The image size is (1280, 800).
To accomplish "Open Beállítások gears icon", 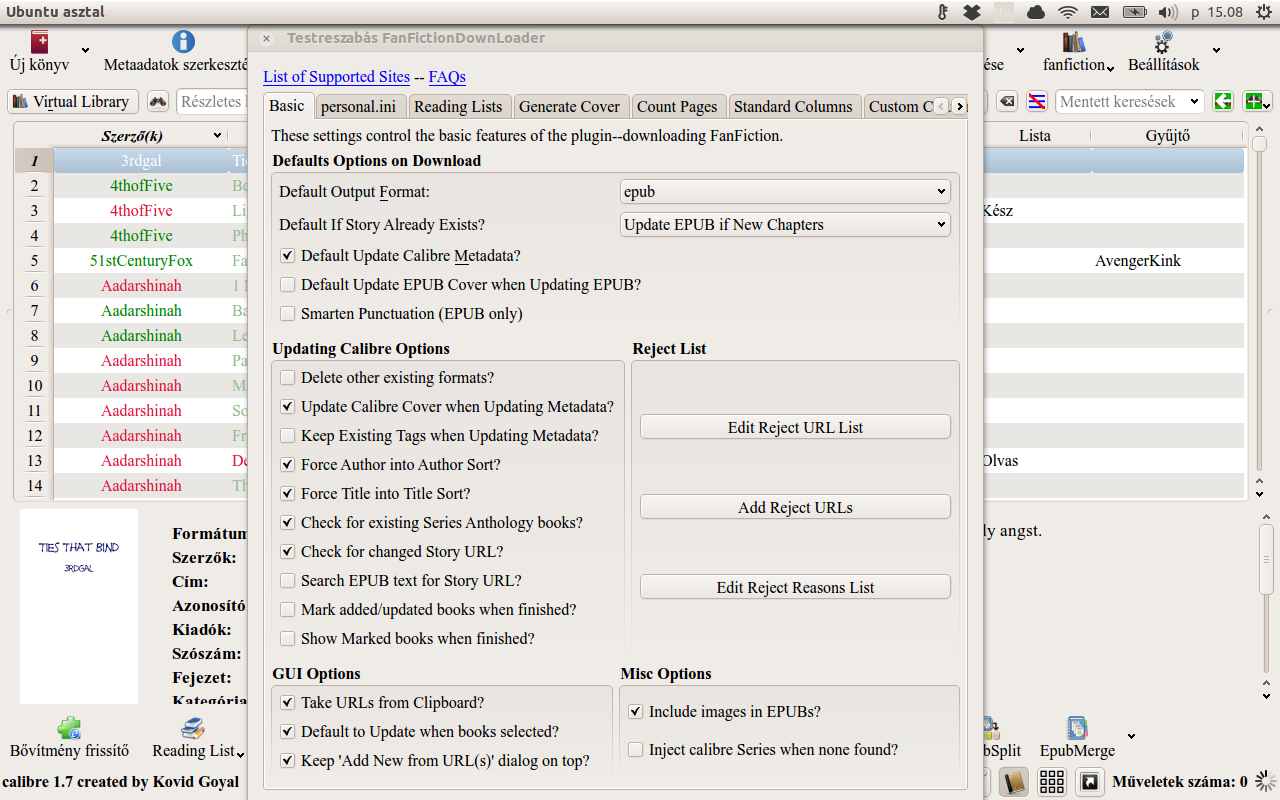I will click(1163, 42).
